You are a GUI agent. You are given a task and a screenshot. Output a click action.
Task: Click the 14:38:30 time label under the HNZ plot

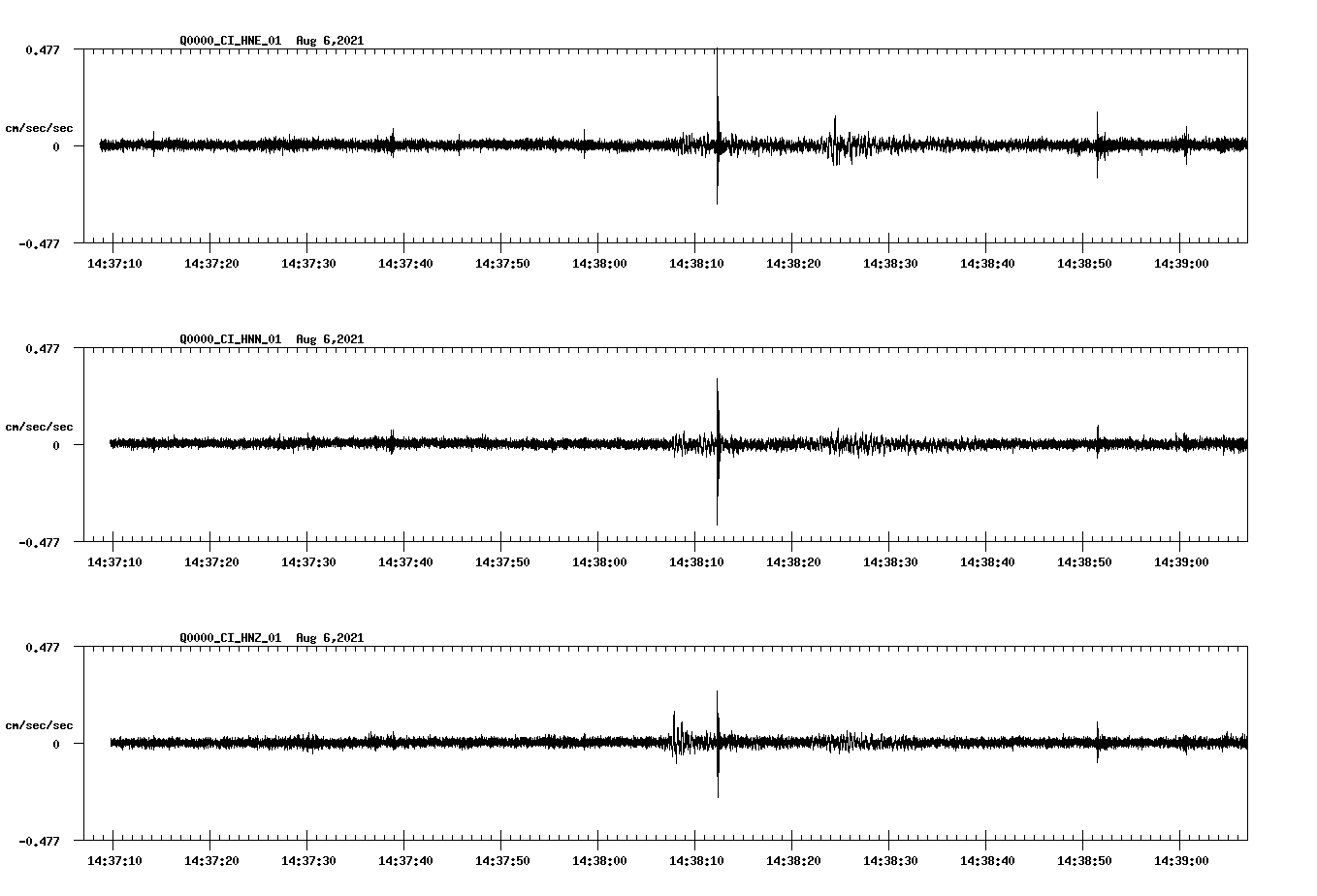890,861
